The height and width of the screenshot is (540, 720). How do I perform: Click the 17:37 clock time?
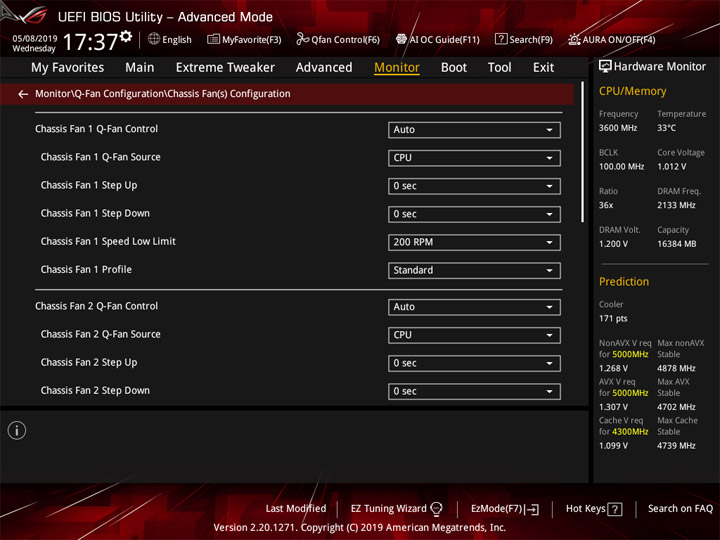91,42
